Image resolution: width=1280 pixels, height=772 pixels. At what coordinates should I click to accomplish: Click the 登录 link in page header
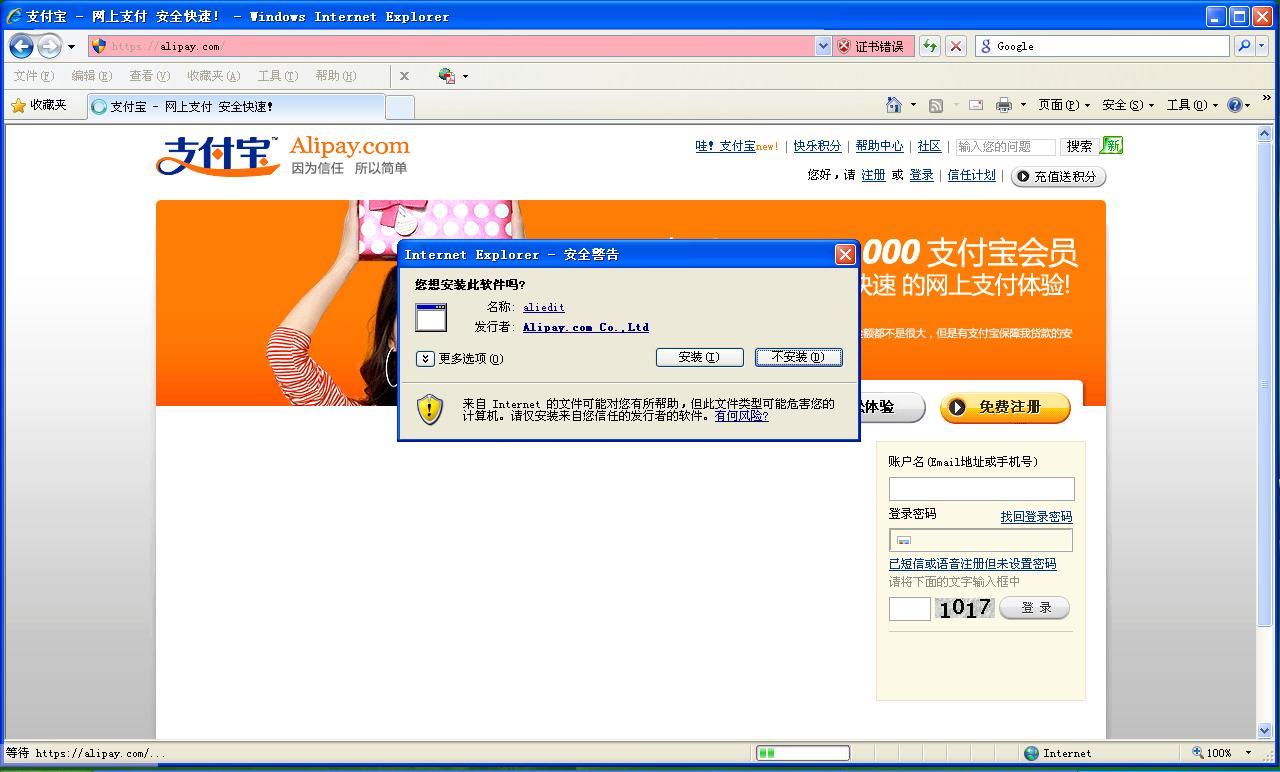pos(921,175)
